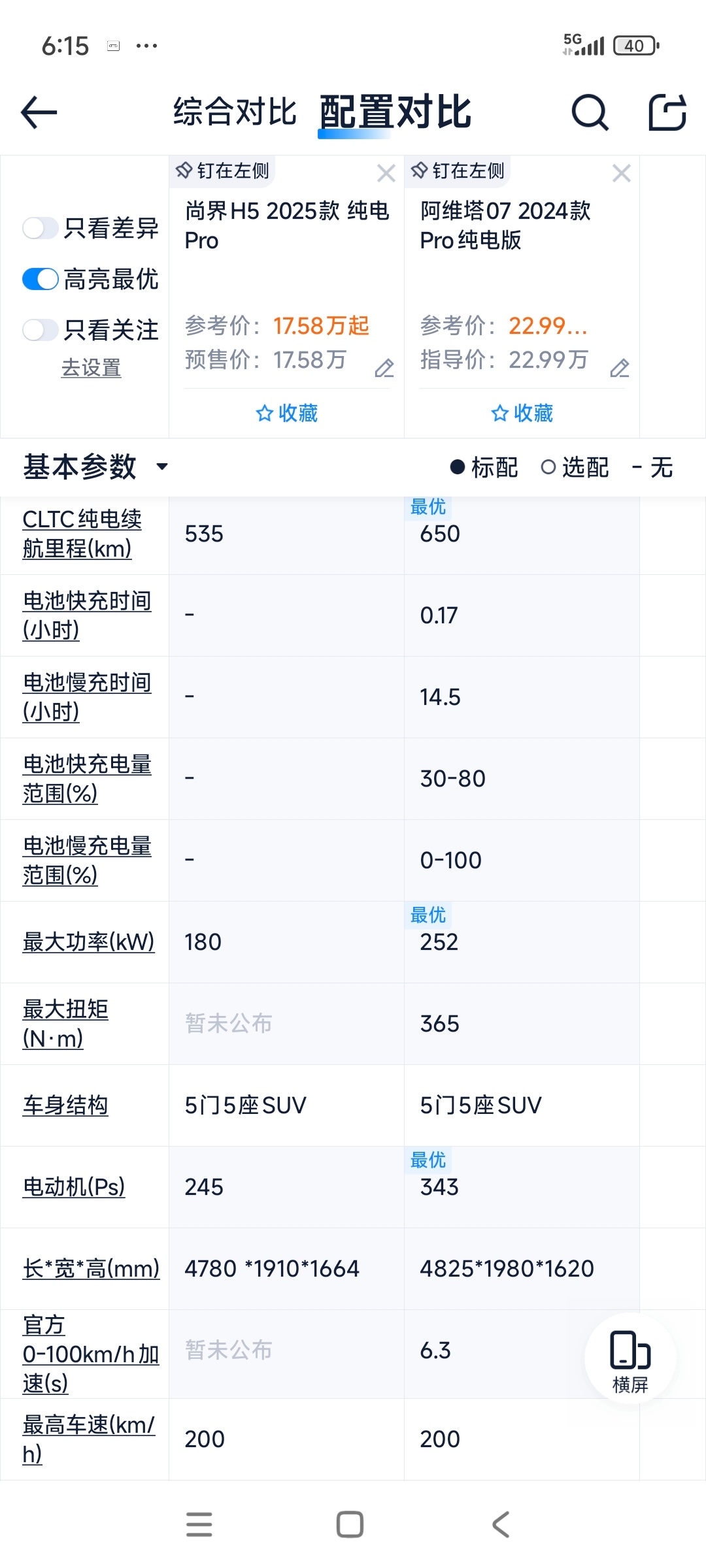
Task: Favorite 阿维塔07 with 收藏 button
Action: (522, 413)
